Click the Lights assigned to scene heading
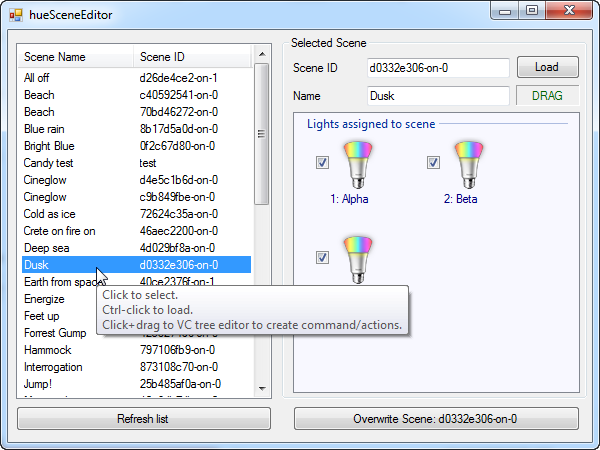The width and height of the screenshot is (600, 450). tap(371, 124)
